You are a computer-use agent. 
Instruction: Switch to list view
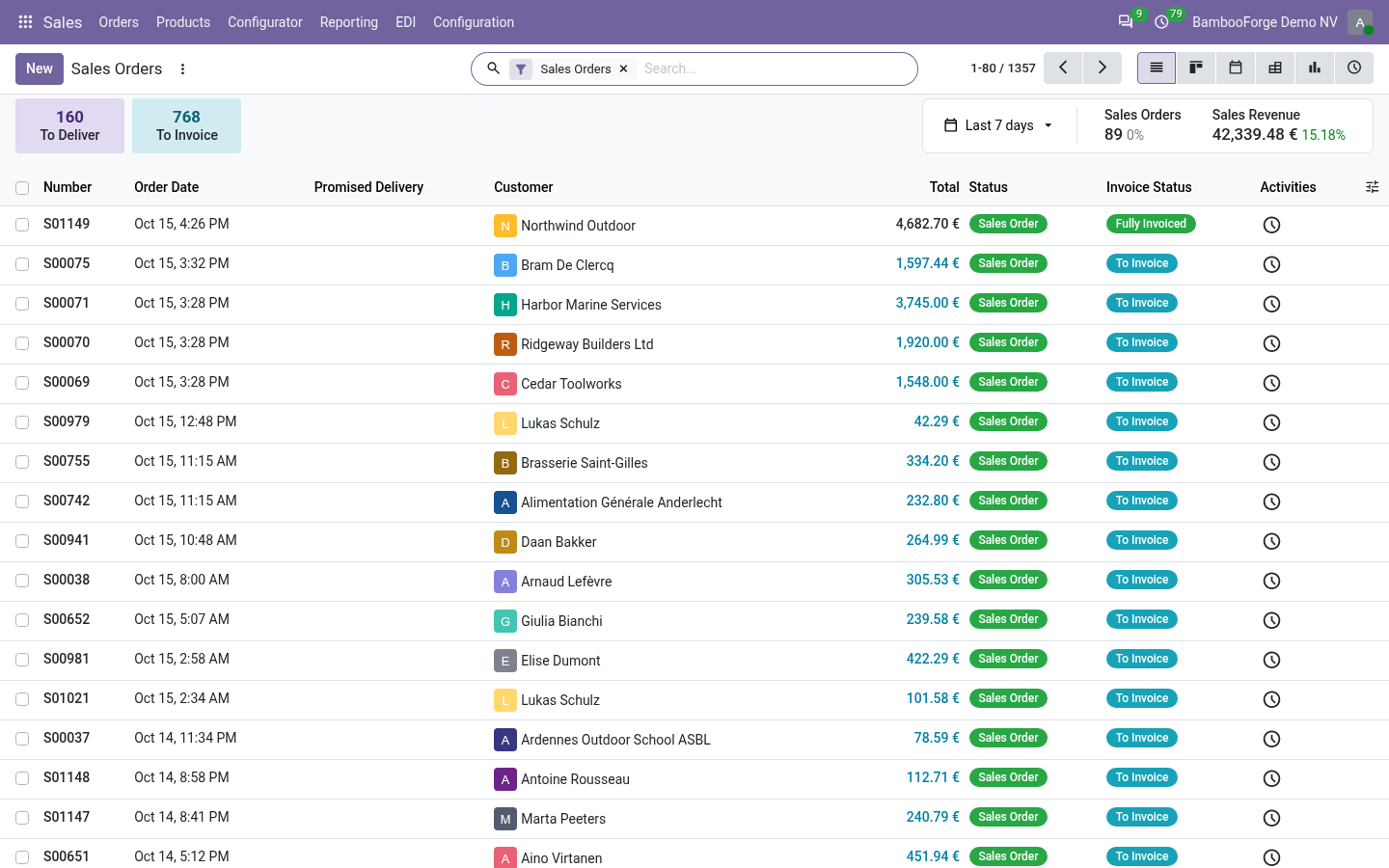point(1157,68)
